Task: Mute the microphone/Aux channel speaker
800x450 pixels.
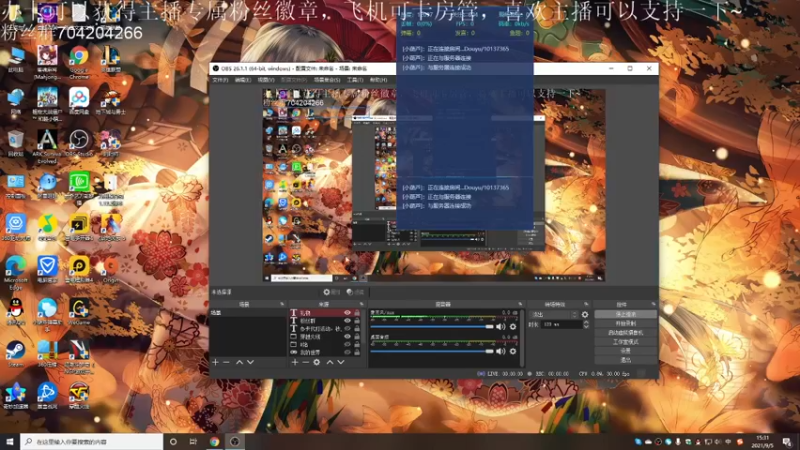Action: point(501,327)
